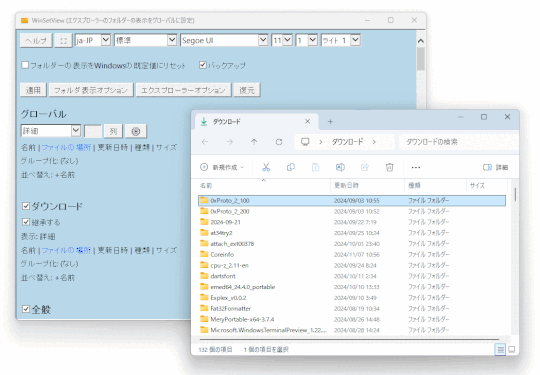Select the 0xProto_2_200 folder row
Screen dimensions: 540x375
point(352,211)
